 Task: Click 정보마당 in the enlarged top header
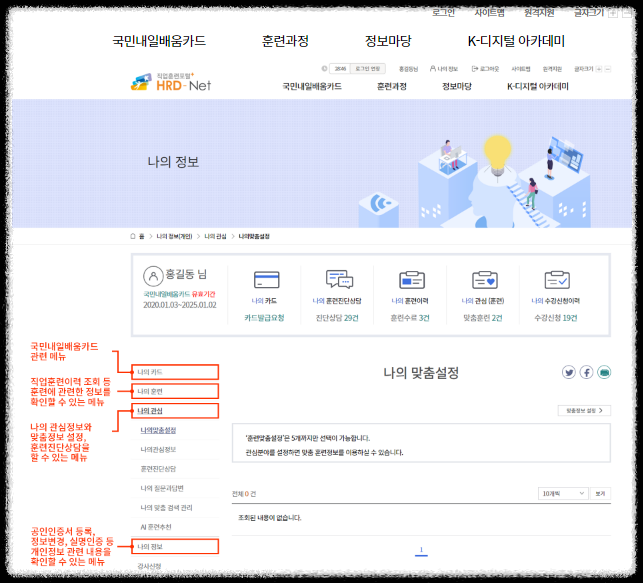click(388, 41)
